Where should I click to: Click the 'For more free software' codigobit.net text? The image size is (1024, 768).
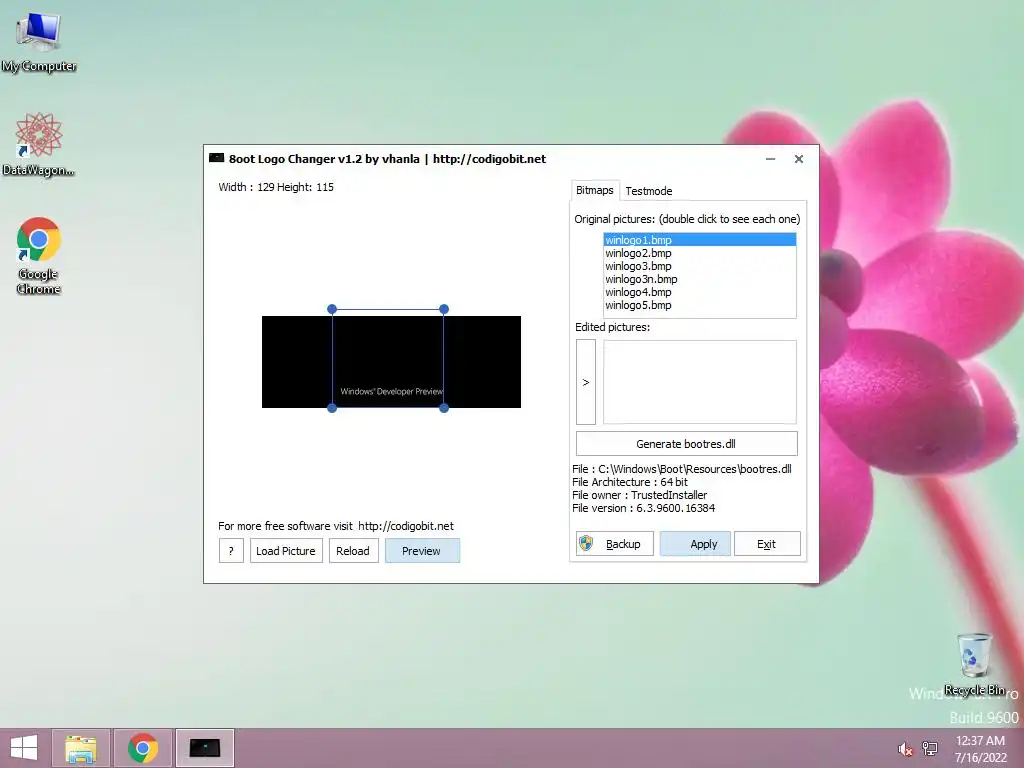tap(336, 526)
